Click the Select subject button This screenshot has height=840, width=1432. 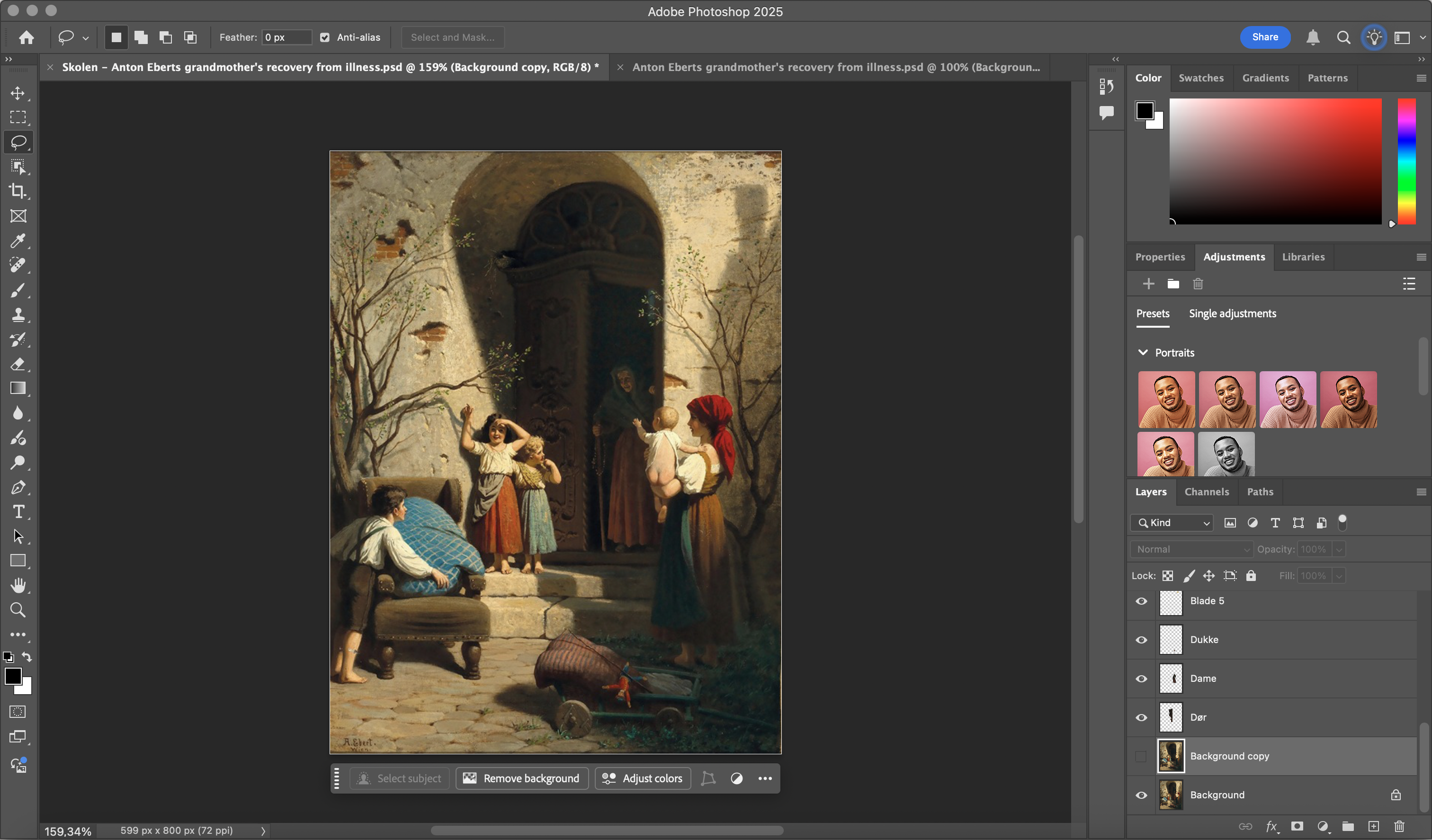click(x=399, y=778)
